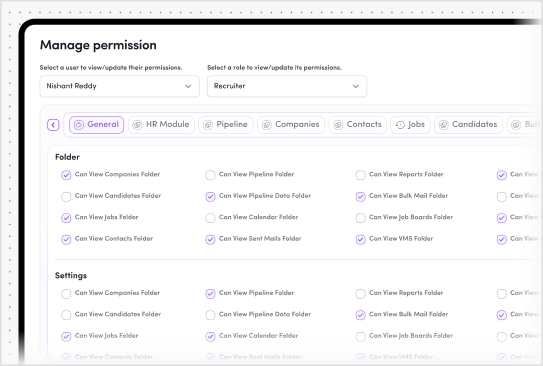This screenshot has height=366, width=543.
Task: Click 'Select a user to view/update their permissions.' label
Action: pyautogui.click(x=111, y=68)
